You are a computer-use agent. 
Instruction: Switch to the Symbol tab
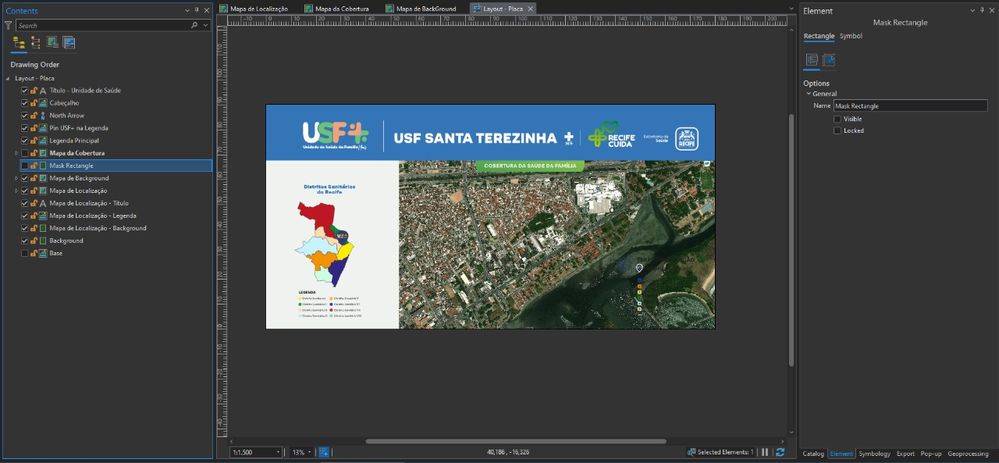point(851,36)
